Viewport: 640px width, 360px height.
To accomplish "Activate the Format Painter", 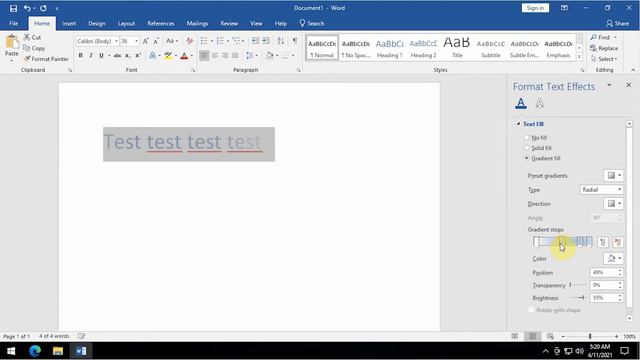I will [x=46, y=59].
